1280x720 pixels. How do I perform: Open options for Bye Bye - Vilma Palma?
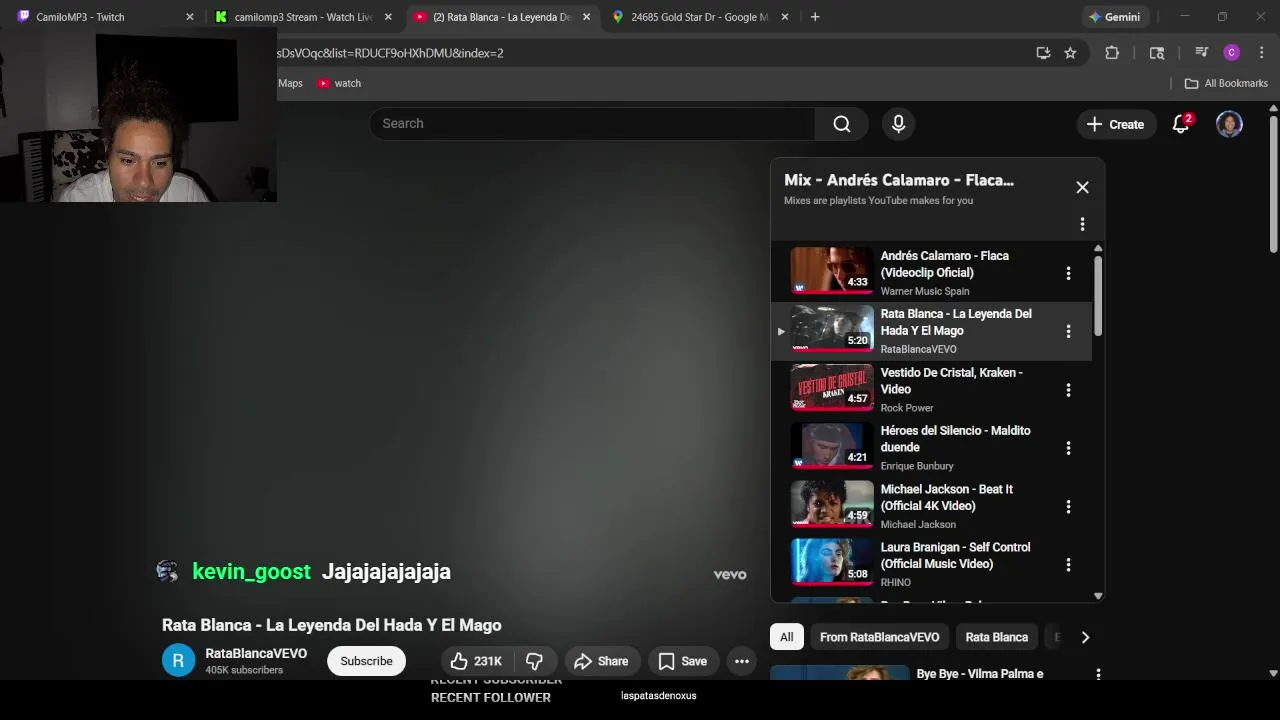[1098, 675]
